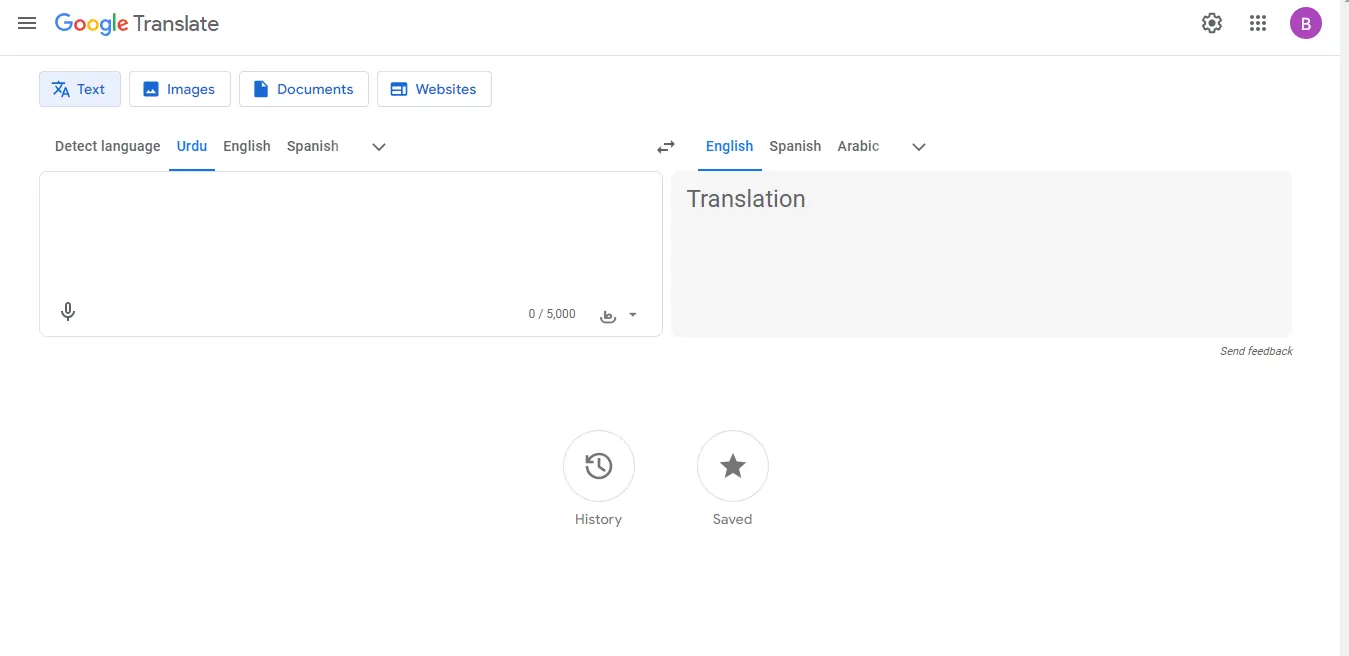Open the Google apps grid

click(1258, 23)
